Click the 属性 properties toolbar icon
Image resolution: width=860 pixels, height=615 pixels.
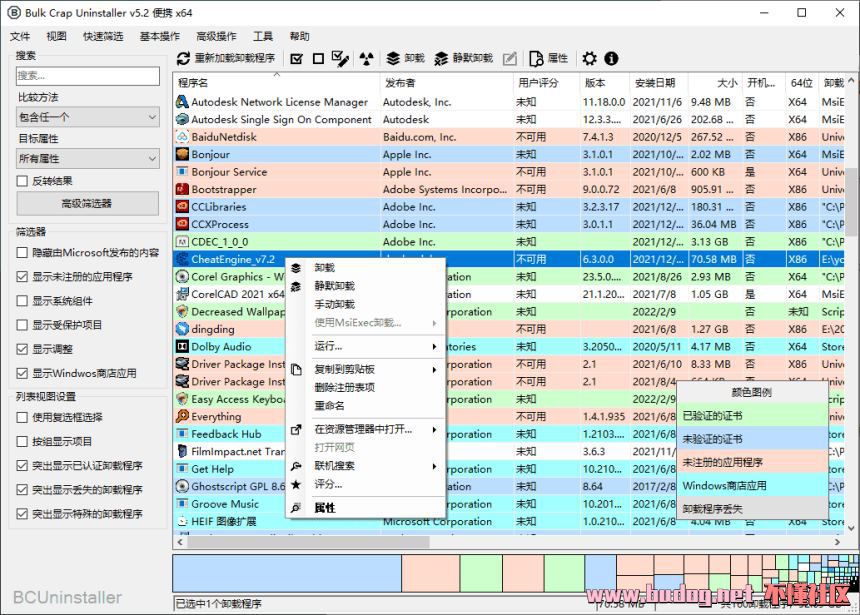pyautogui.click(x=548, y=59)
